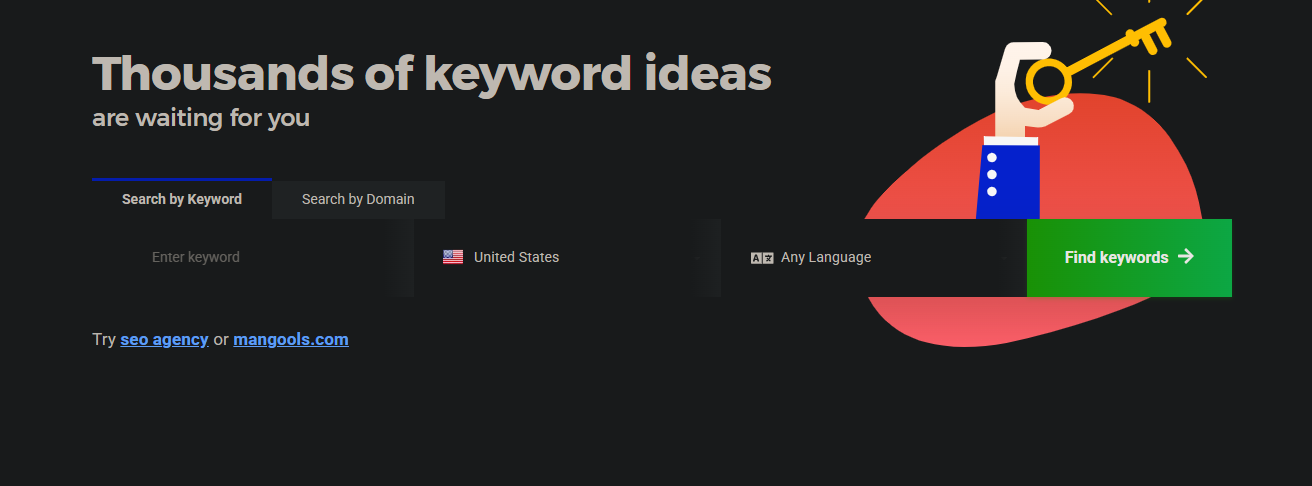Expand language list via its faint arrow
Screen dimensions: 1312x486
[x=1005, y=258]
